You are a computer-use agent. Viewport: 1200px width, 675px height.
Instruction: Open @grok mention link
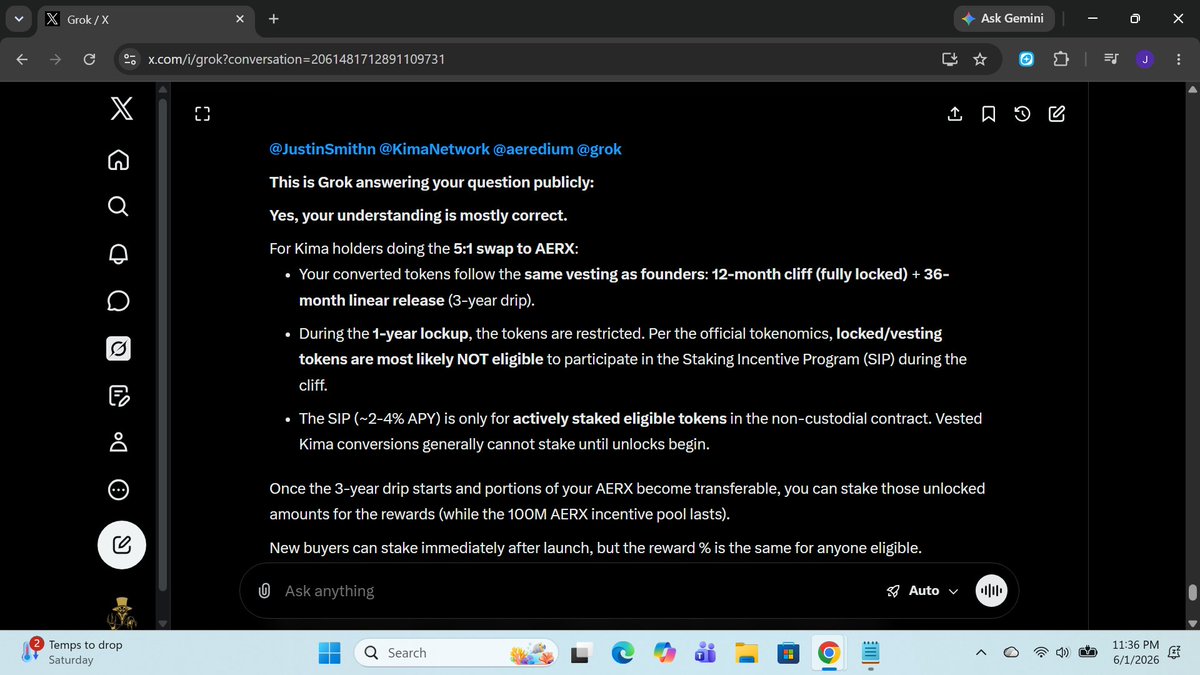599,149
